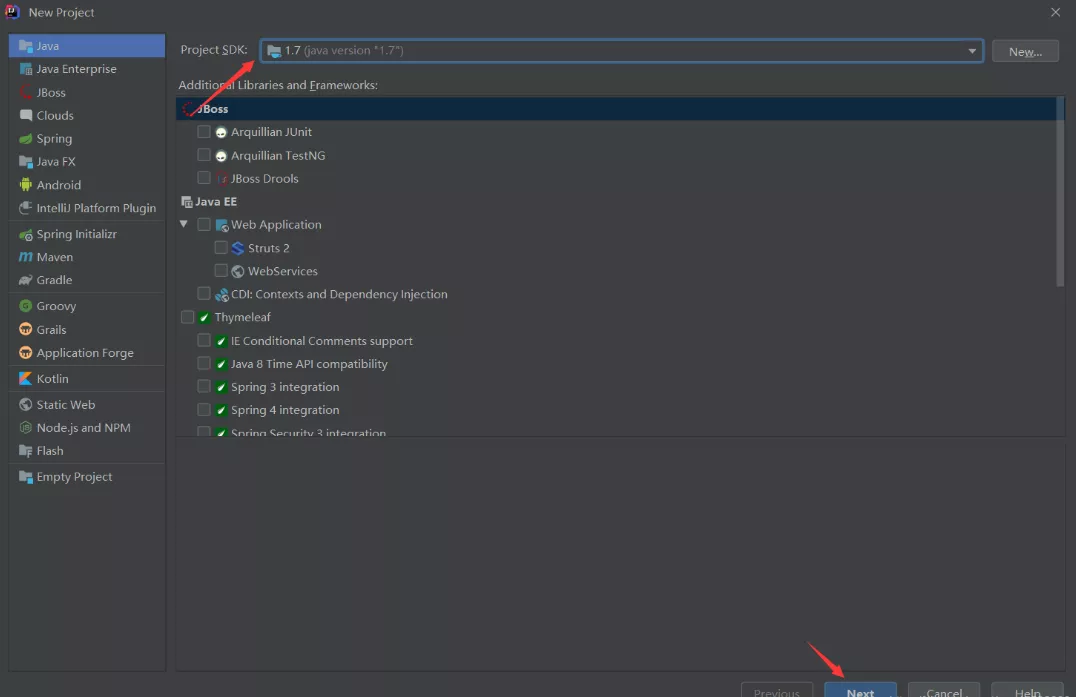This screenshot has width=1076, height=697.
Task: Select Spring project type
Action: coord(86,139)
